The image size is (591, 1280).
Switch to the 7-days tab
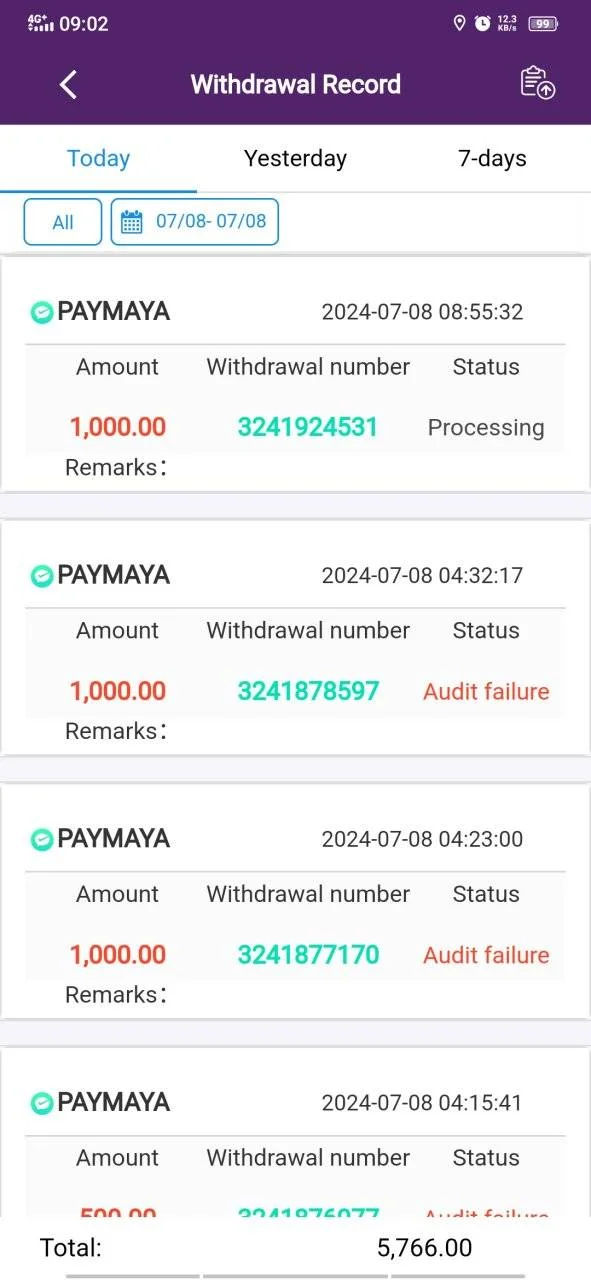pyautogui.click(x=492, y=158)
